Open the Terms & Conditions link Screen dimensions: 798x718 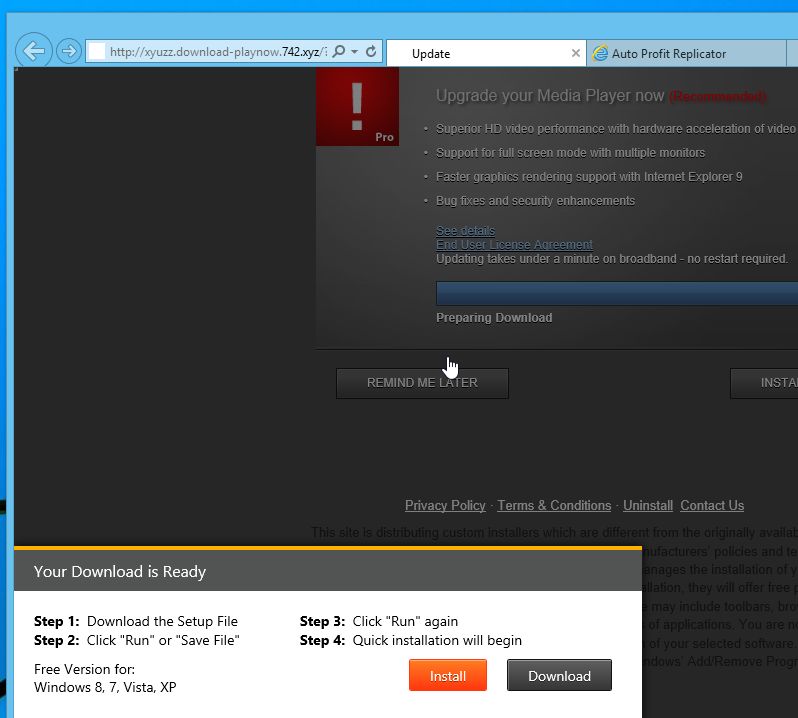(554, 505)
